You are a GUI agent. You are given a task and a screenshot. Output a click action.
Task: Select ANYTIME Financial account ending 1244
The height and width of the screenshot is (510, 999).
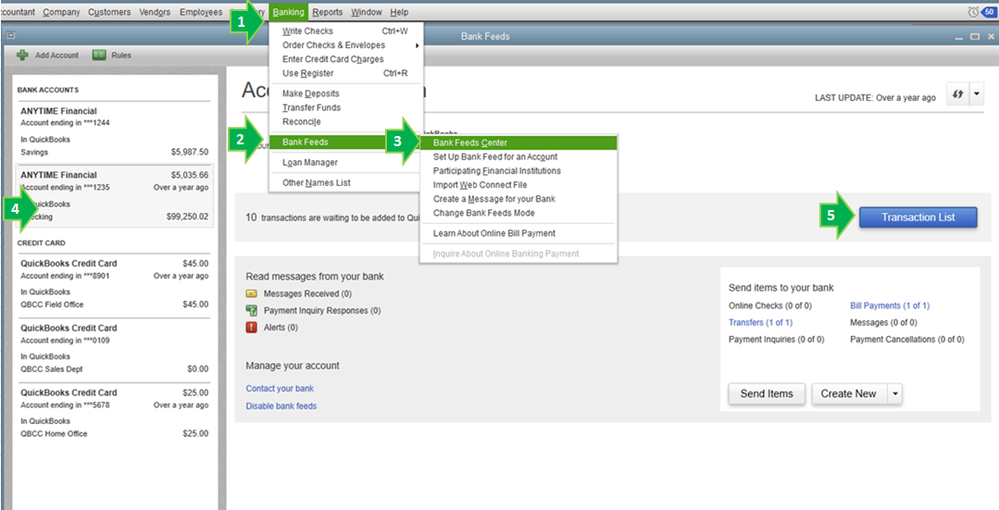(114, 132)
